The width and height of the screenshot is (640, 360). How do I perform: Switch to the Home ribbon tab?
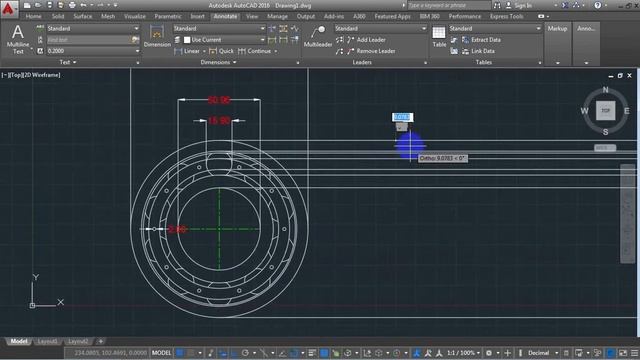[33, 16]
